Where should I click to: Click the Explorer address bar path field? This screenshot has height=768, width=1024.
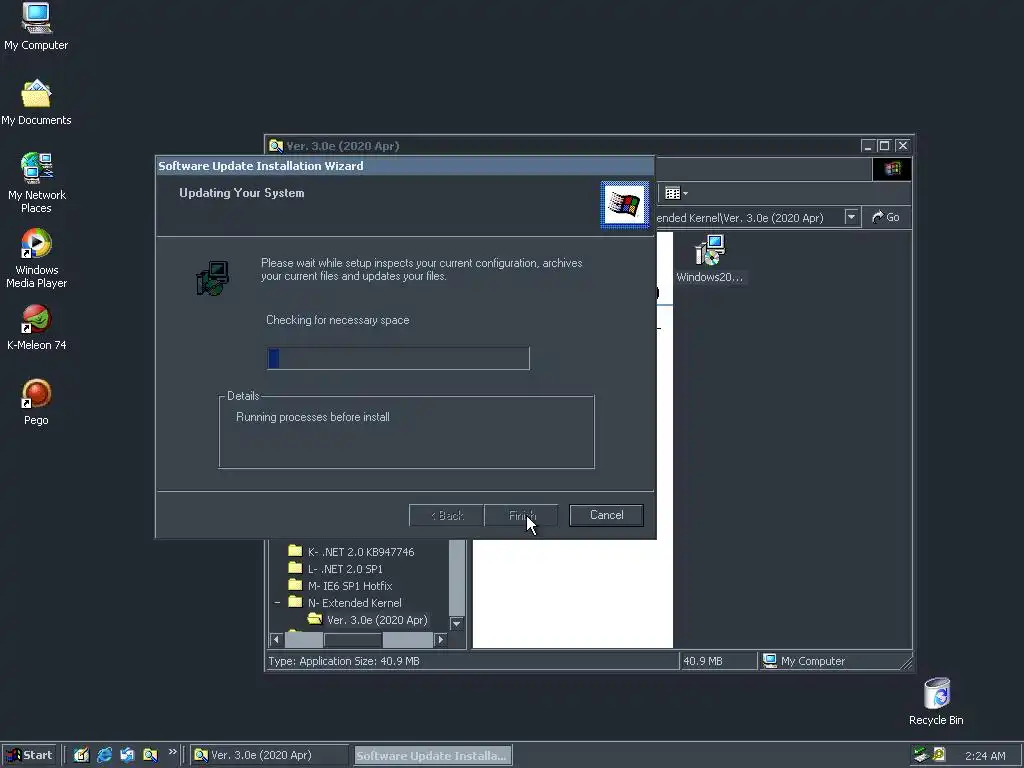tap(748, 217)
